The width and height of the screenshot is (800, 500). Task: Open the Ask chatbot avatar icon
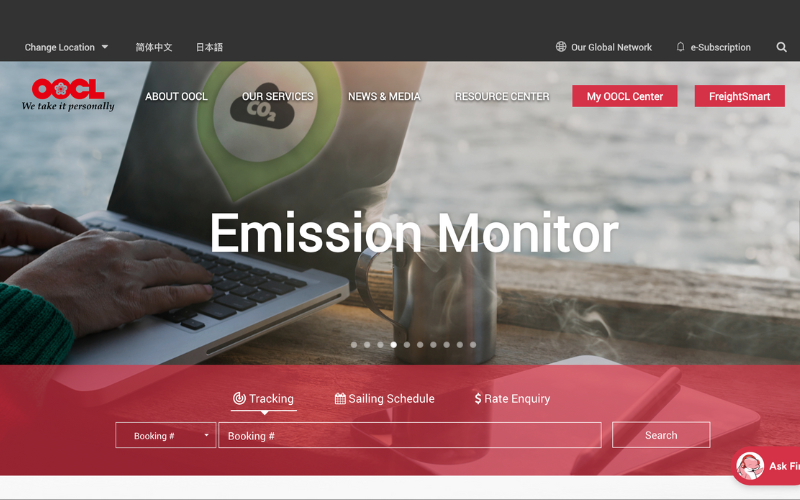coord(749,465)
